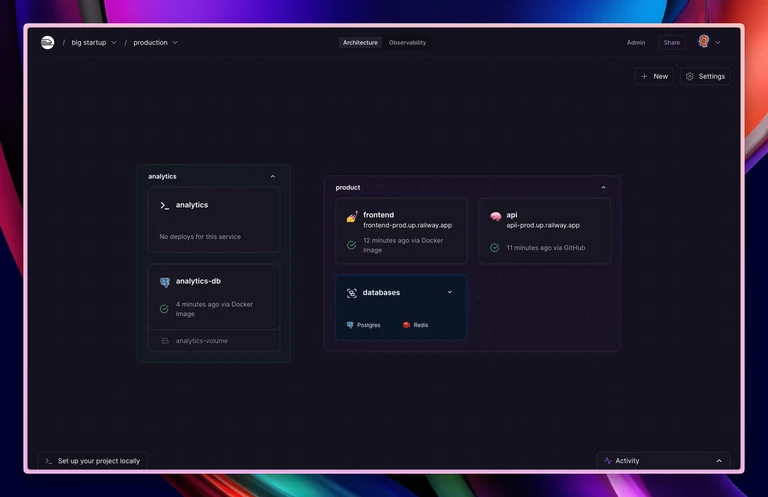Click the product group title

(348, 188)
